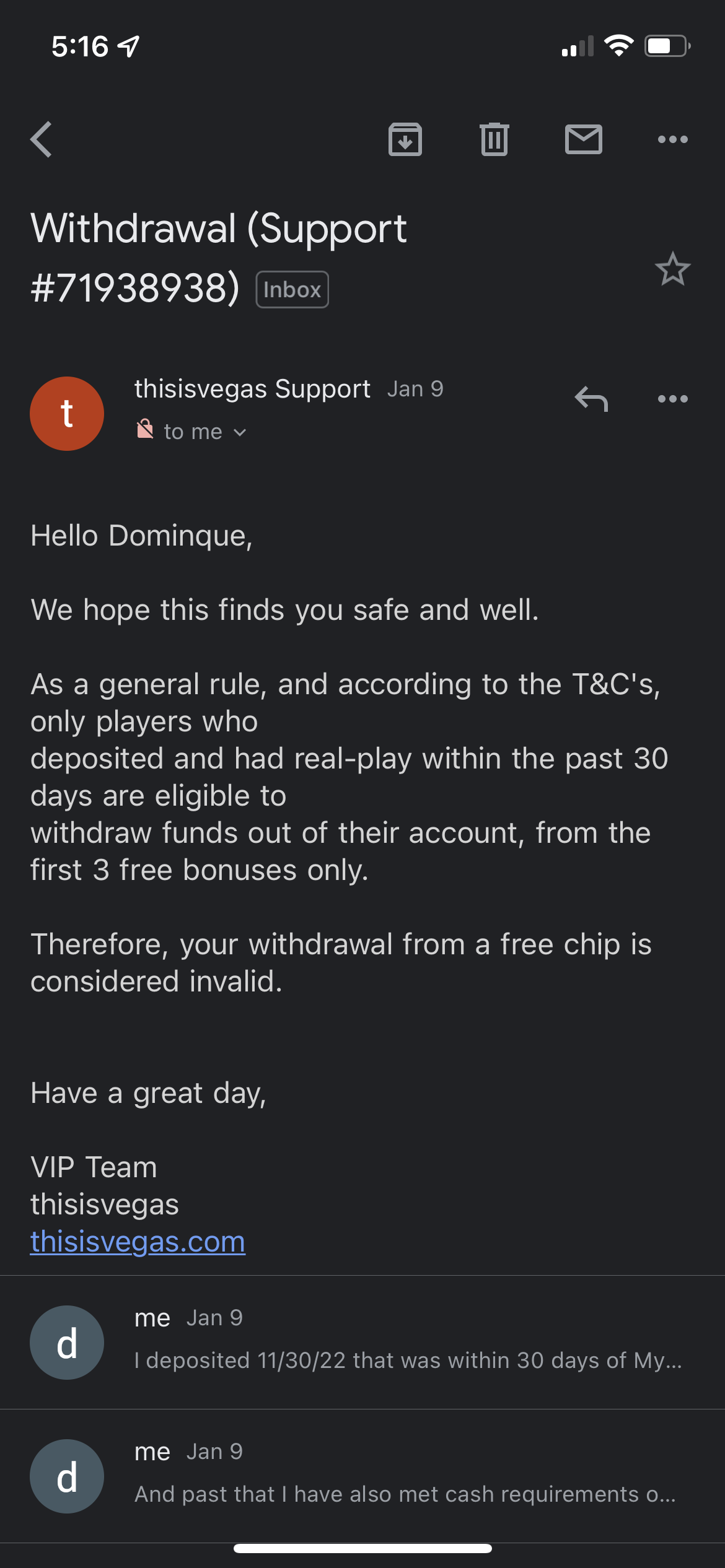Delete the email with the trash icon
The width and height of the screenshot is (725, 1568).
coord(494,139)
